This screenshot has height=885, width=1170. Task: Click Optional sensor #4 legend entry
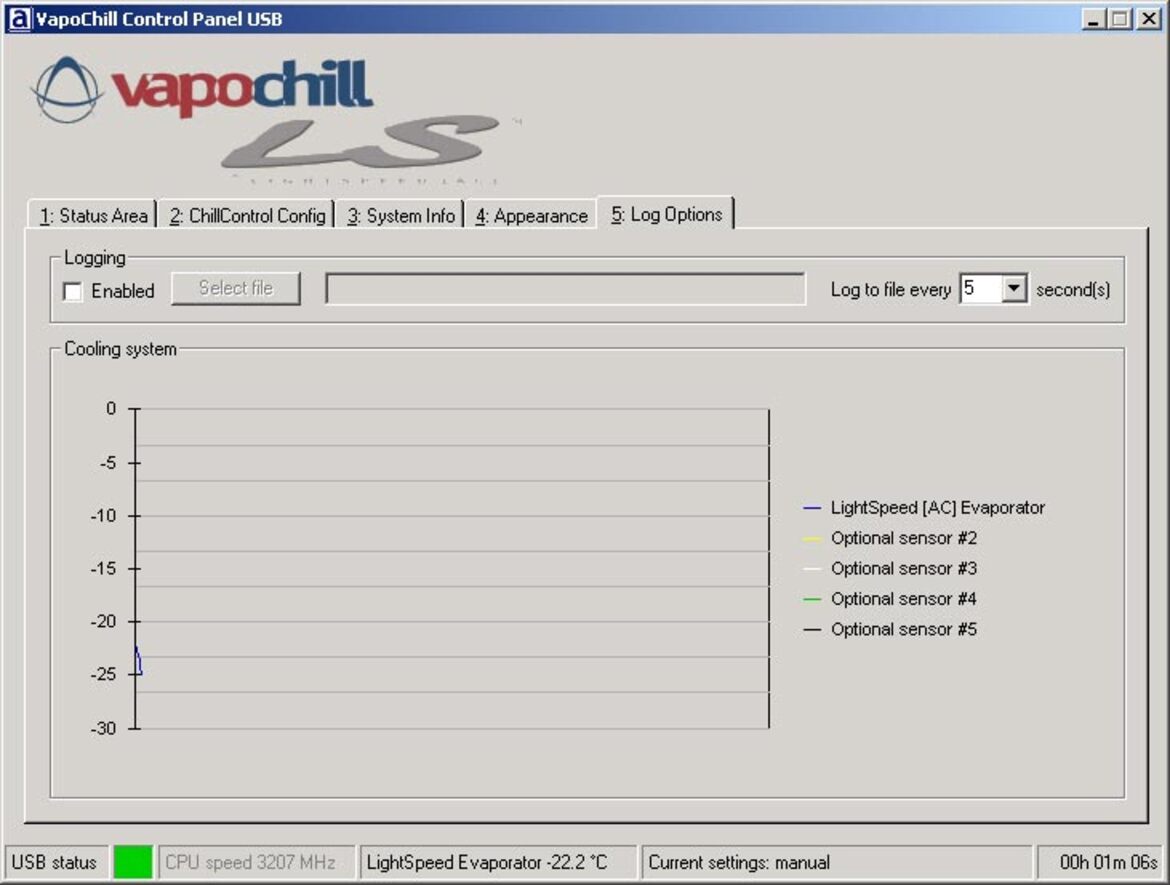point(889,599)
